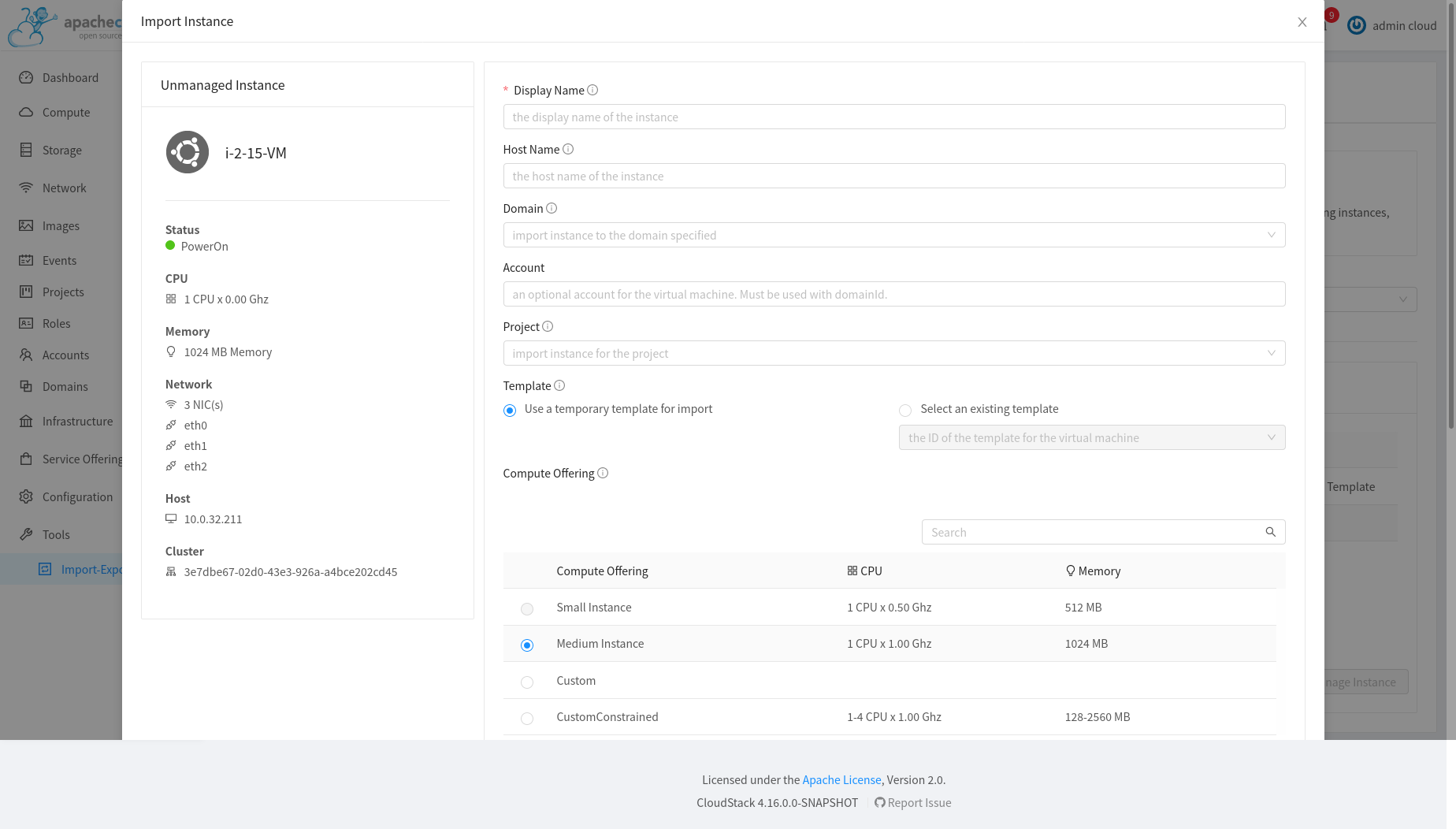
Task: Click the search magnifier in Compute Offering
Action: point(1271,532)
